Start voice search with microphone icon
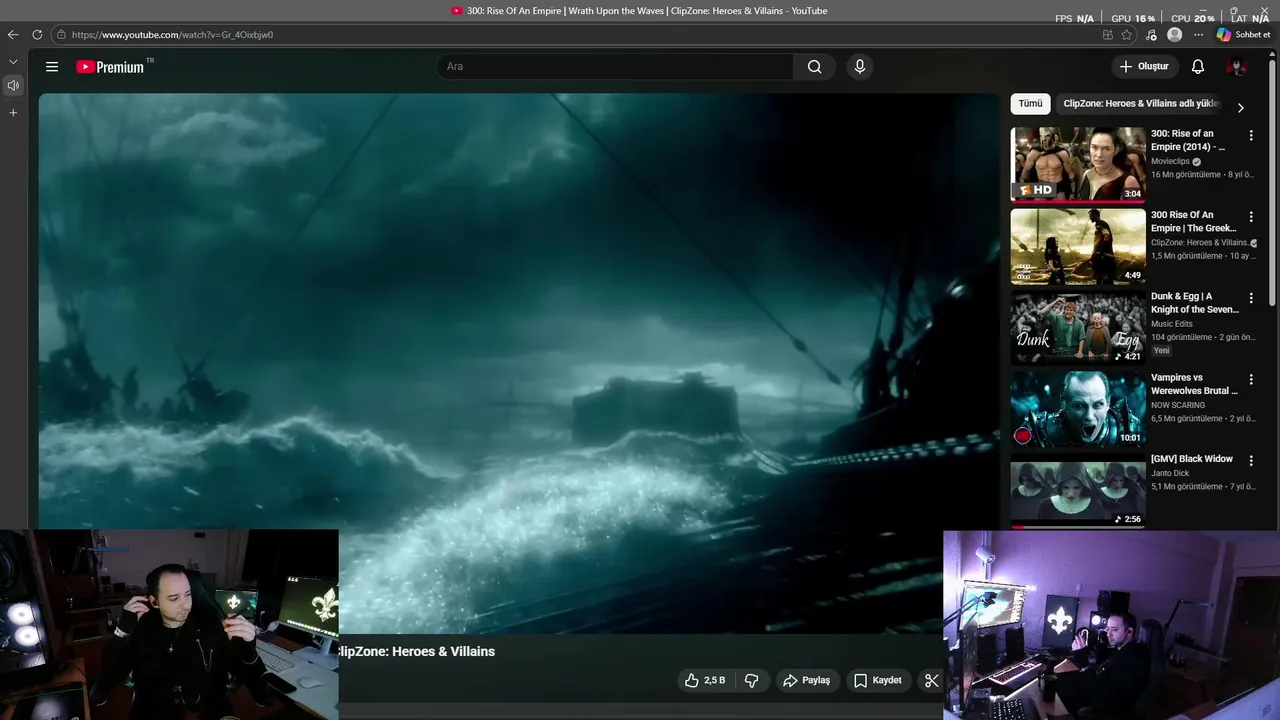The width and height of the screenshot is (1280, 720). click(859, 67)
